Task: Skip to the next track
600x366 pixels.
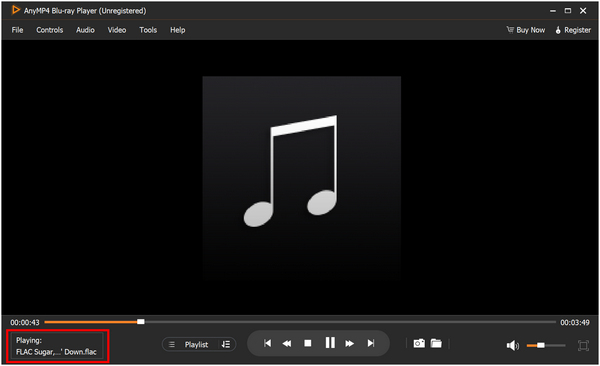Action: click(370, 343)
